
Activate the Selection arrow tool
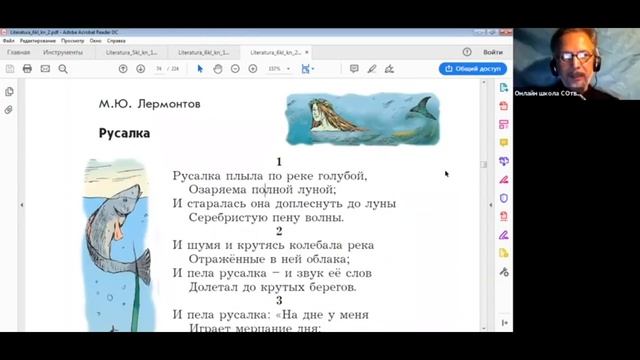click(200, 69)
